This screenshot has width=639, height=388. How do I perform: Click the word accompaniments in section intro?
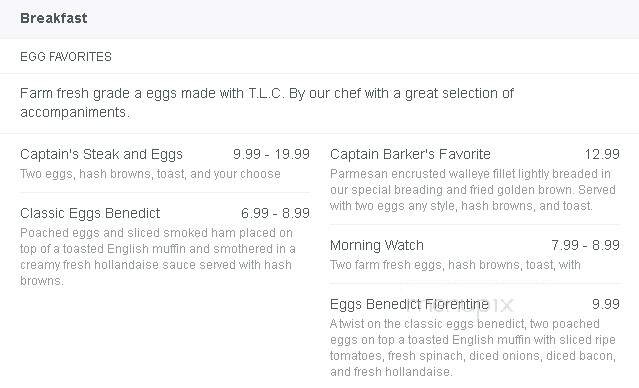click(75, 112)
